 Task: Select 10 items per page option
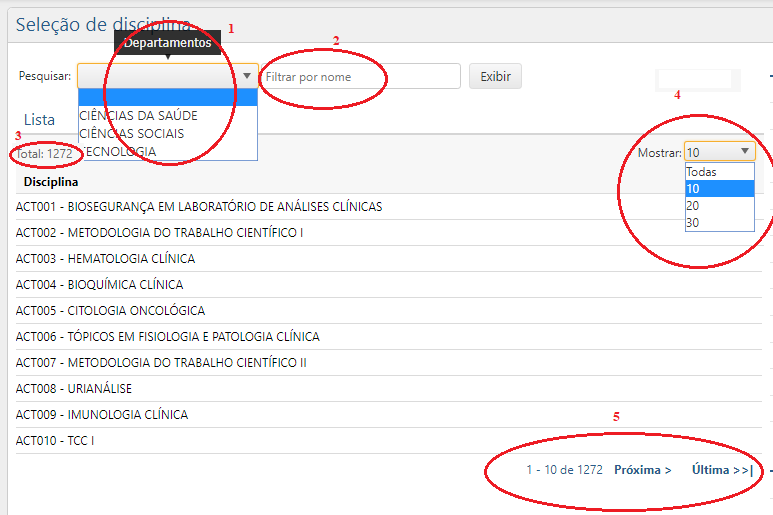point(718,189)
